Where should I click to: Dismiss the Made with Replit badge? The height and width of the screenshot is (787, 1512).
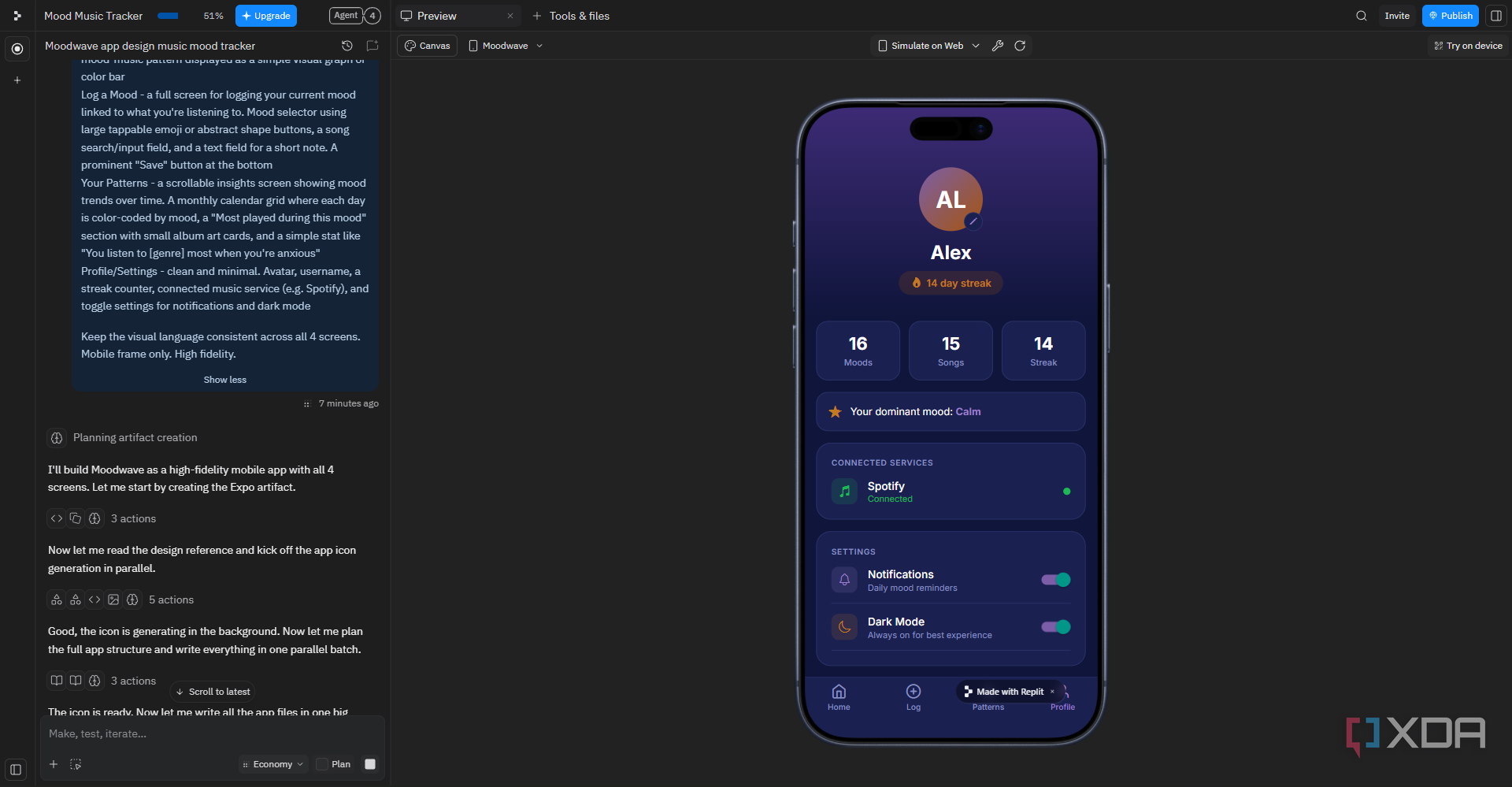(1052, 692)
